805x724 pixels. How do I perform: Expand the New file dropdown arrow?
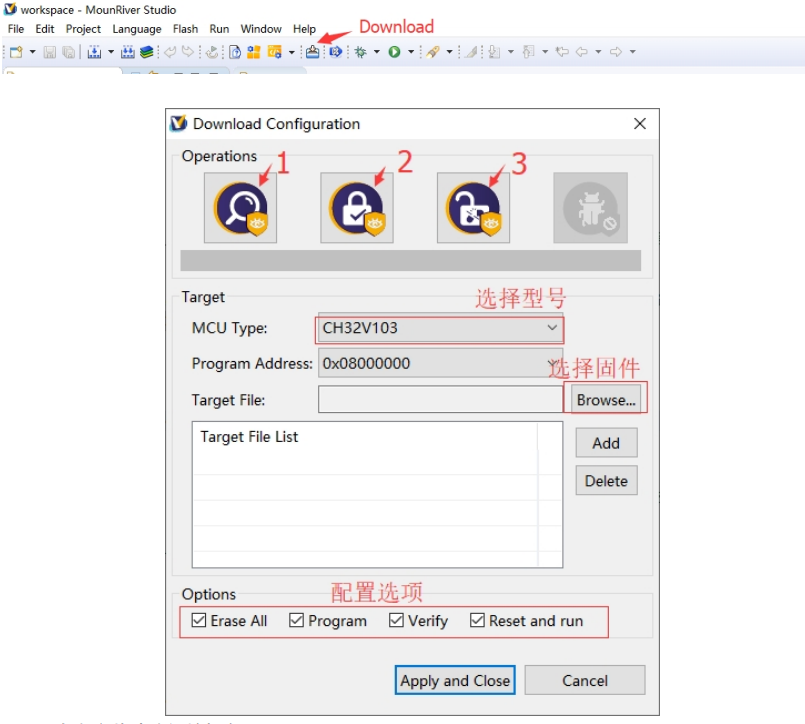point(32,52)
